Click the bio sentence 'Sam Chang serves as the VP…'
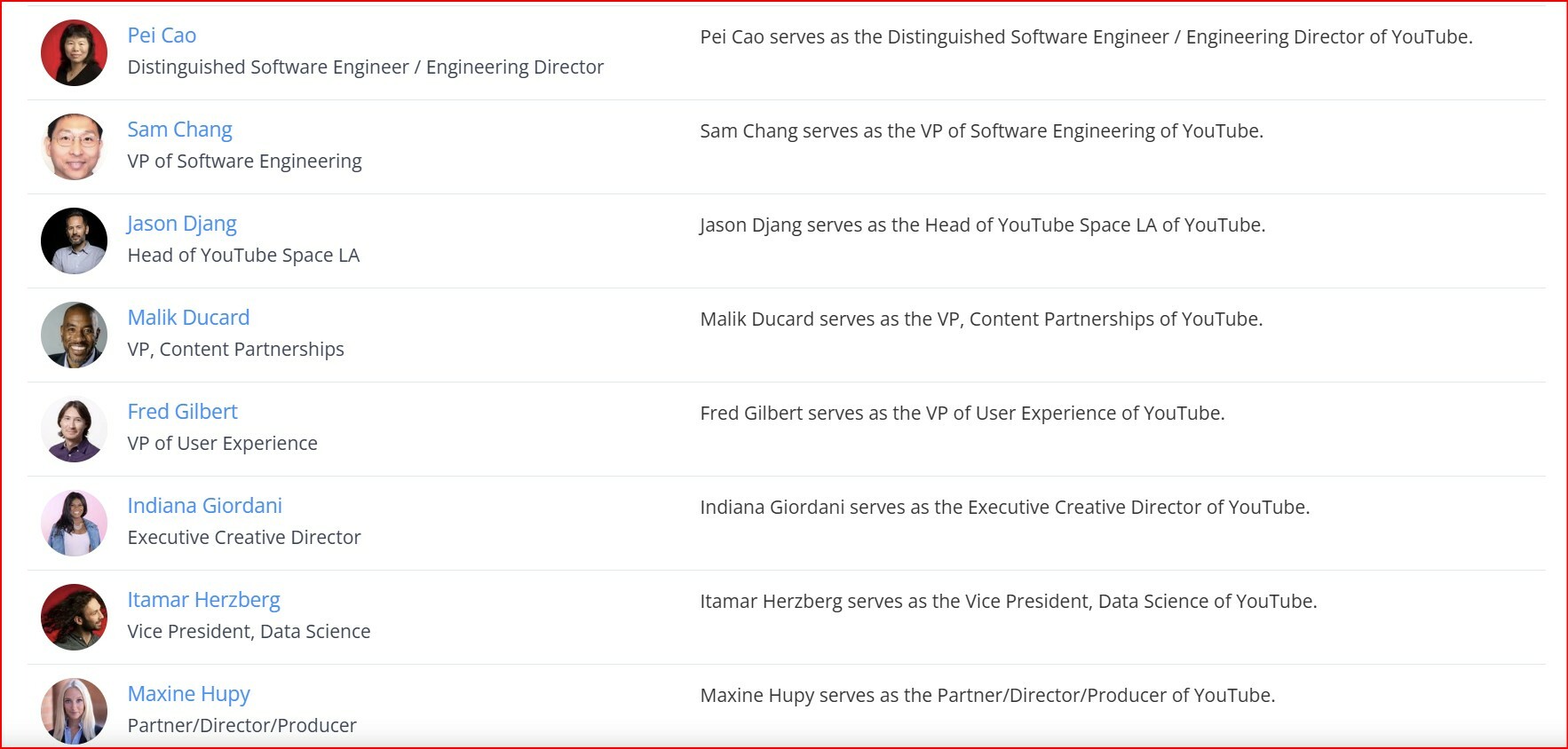 point(982,131)
